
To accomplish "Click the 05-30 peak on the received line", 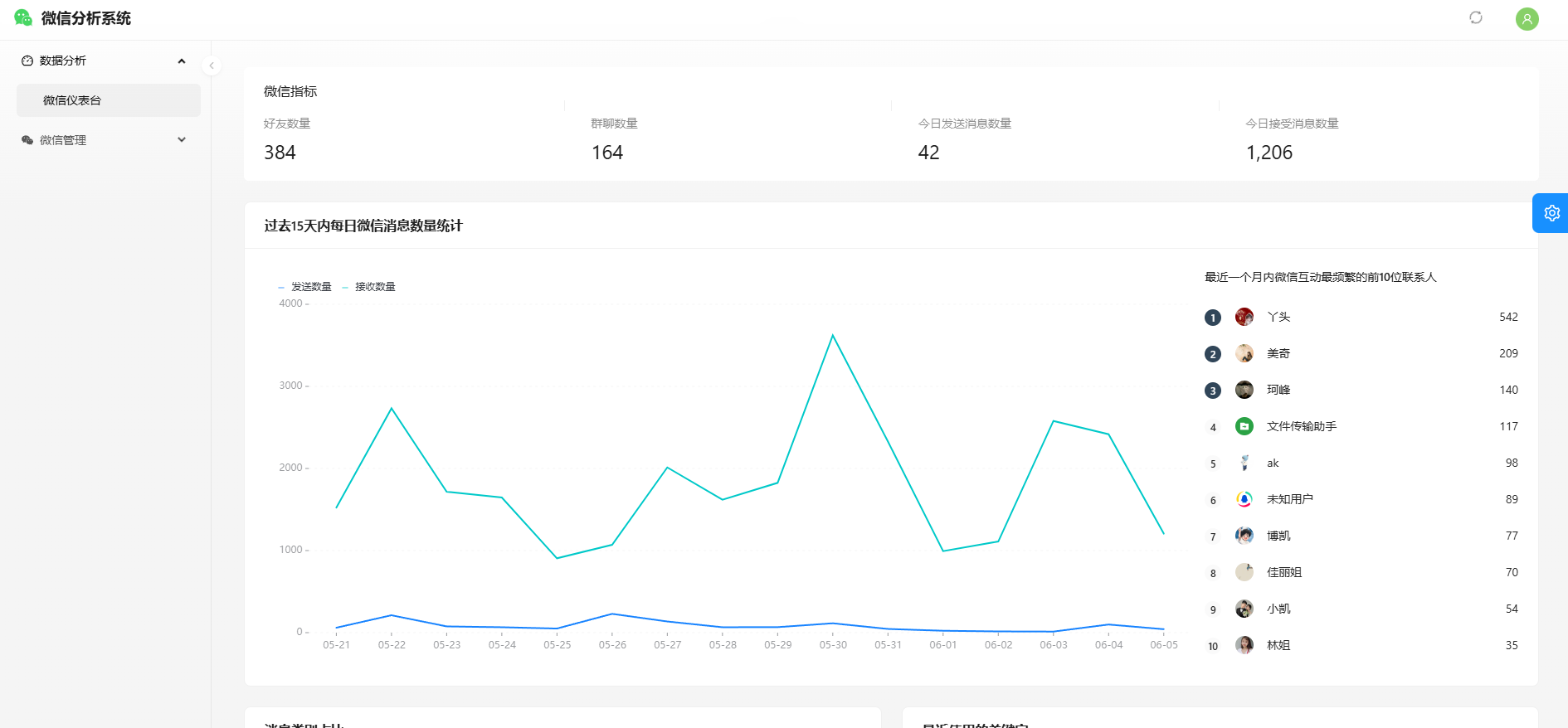I will (833, 335).
